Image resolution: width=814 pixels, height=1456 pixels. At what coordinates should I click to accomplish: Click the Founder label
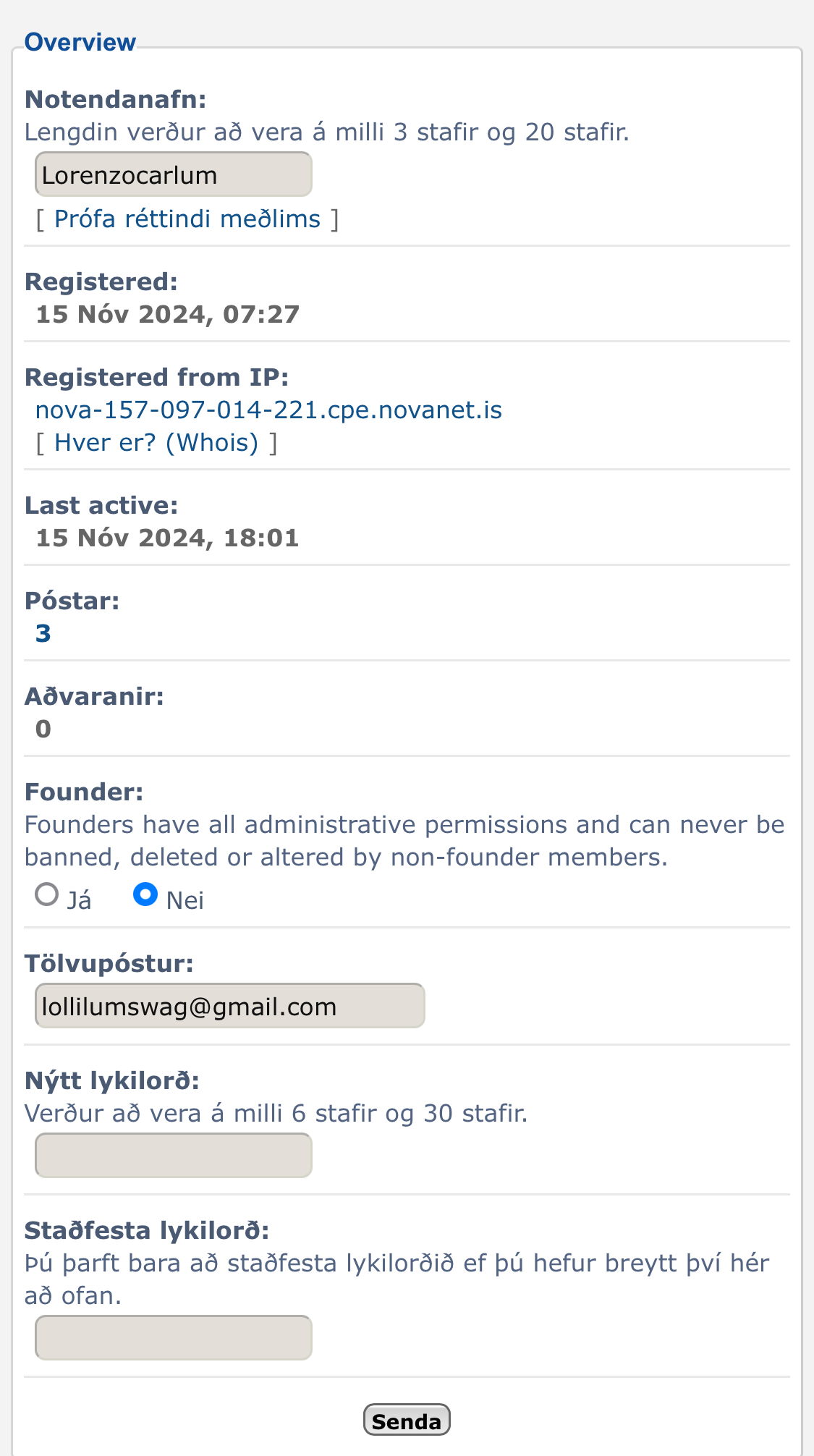click(x=84, y=792)
